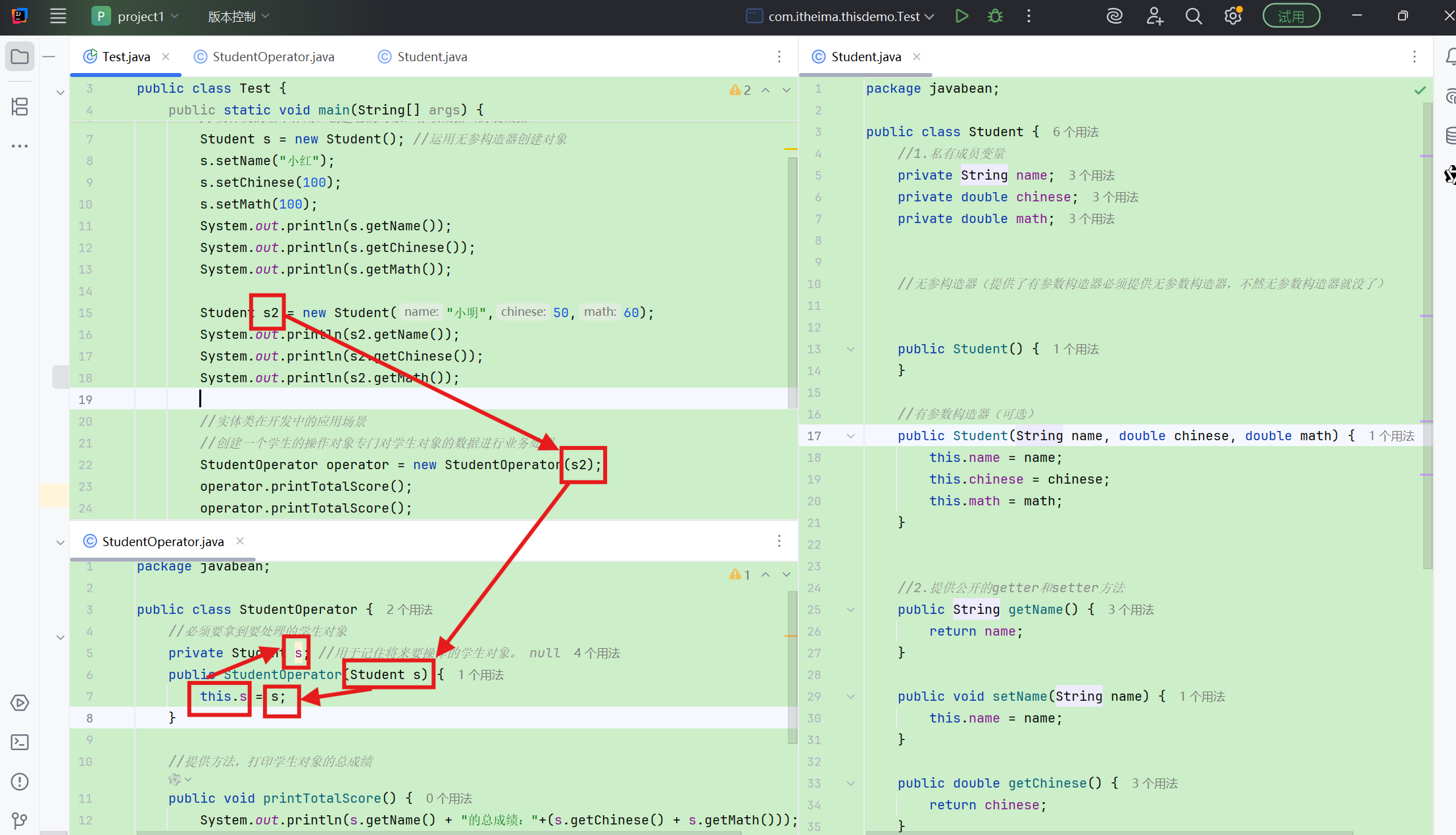The height and width of the screenshot is (835, 1456).
Task: Run the Test configuration with the play icon
Action: coord(961,16)
